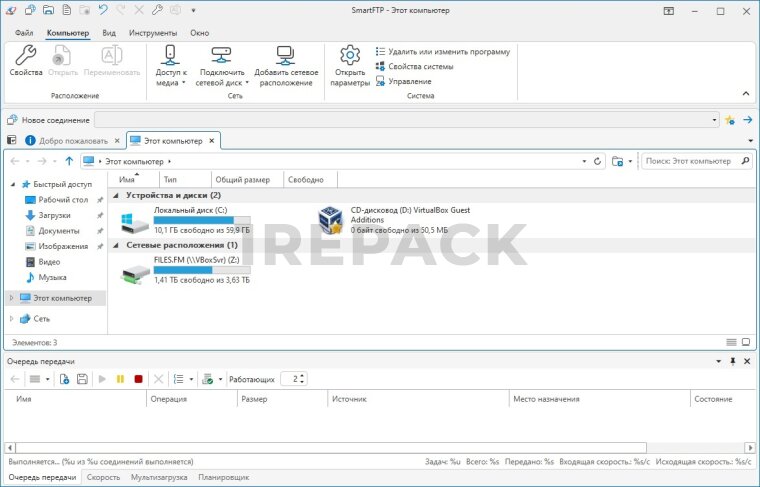Open the Вид ribbon tab
Viewport: 760px width, 487px height.
[109, 33]
